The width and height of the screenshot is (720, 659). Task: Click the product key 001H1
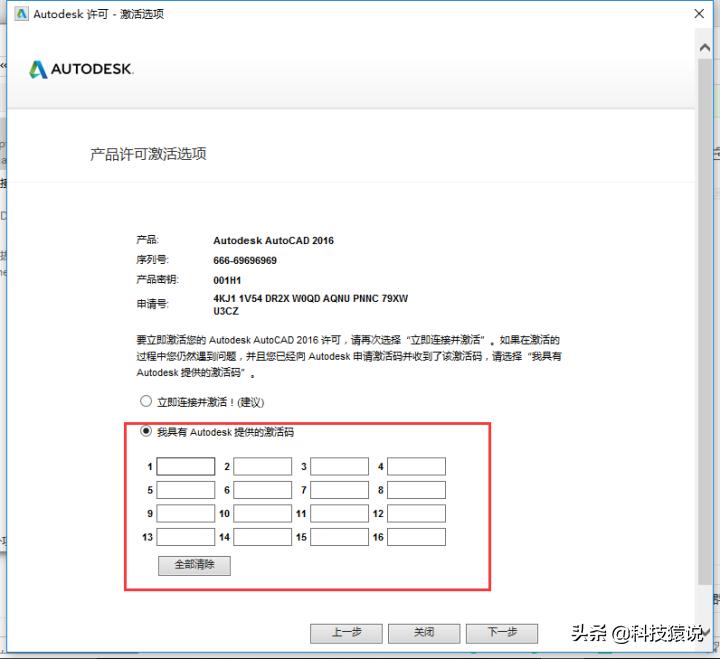(227, 280)
